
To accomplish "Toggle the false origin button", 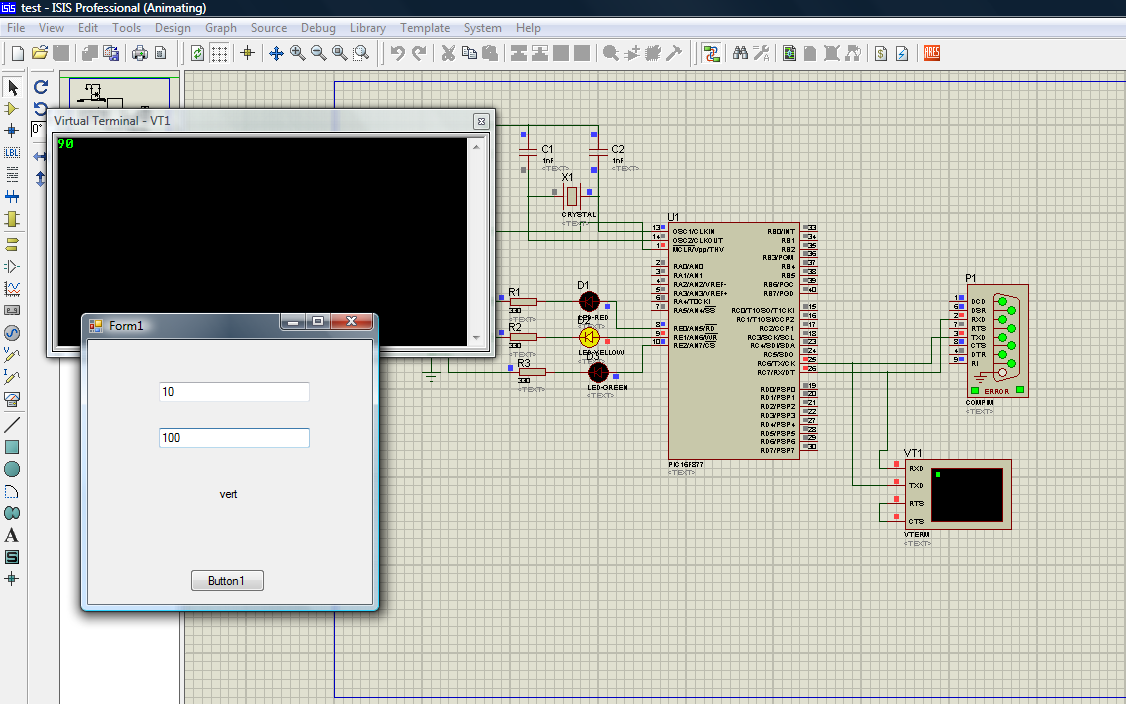I will click(248, 53).
